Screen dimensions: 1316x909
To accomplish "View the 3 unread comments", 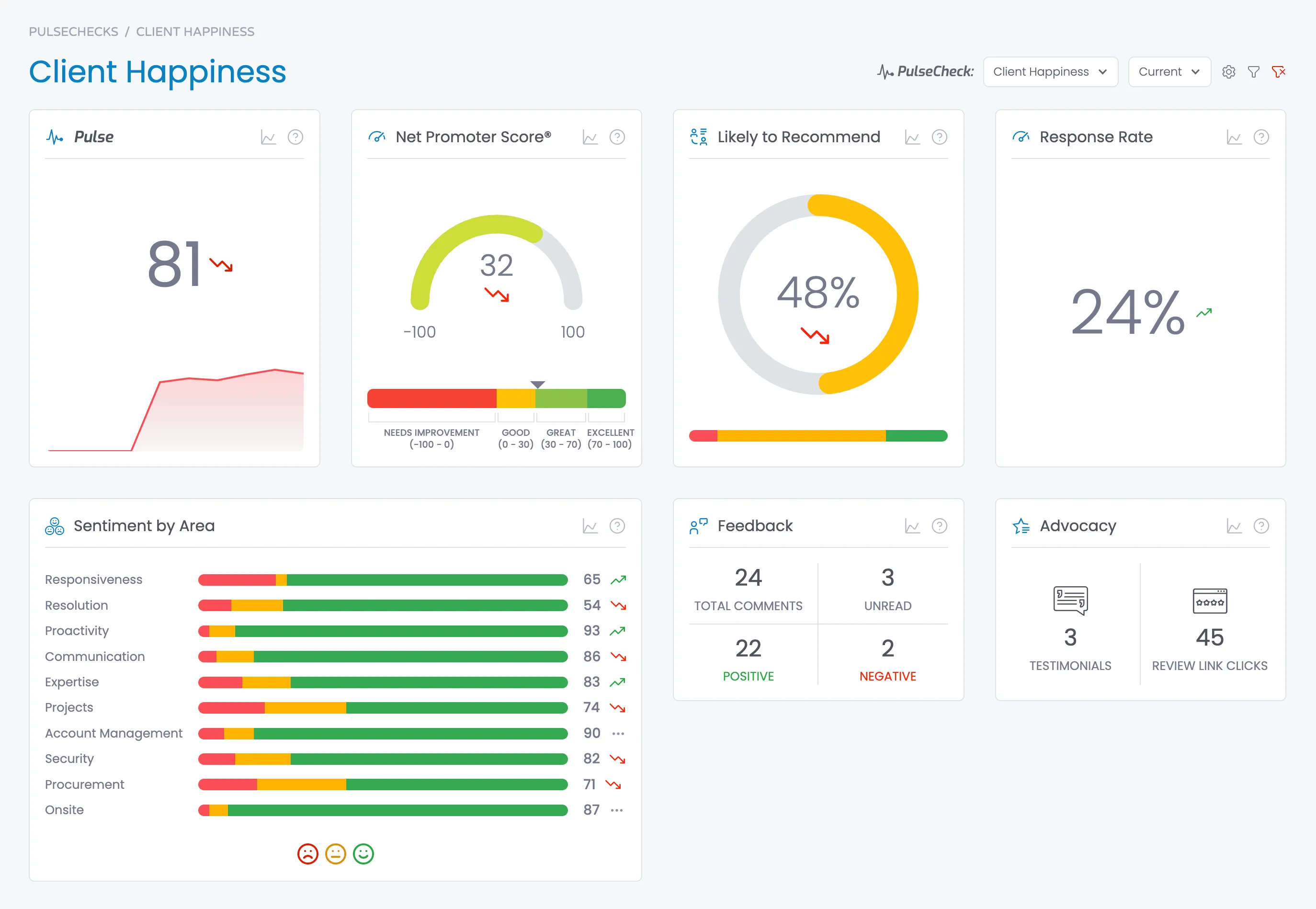I will 888,578.
